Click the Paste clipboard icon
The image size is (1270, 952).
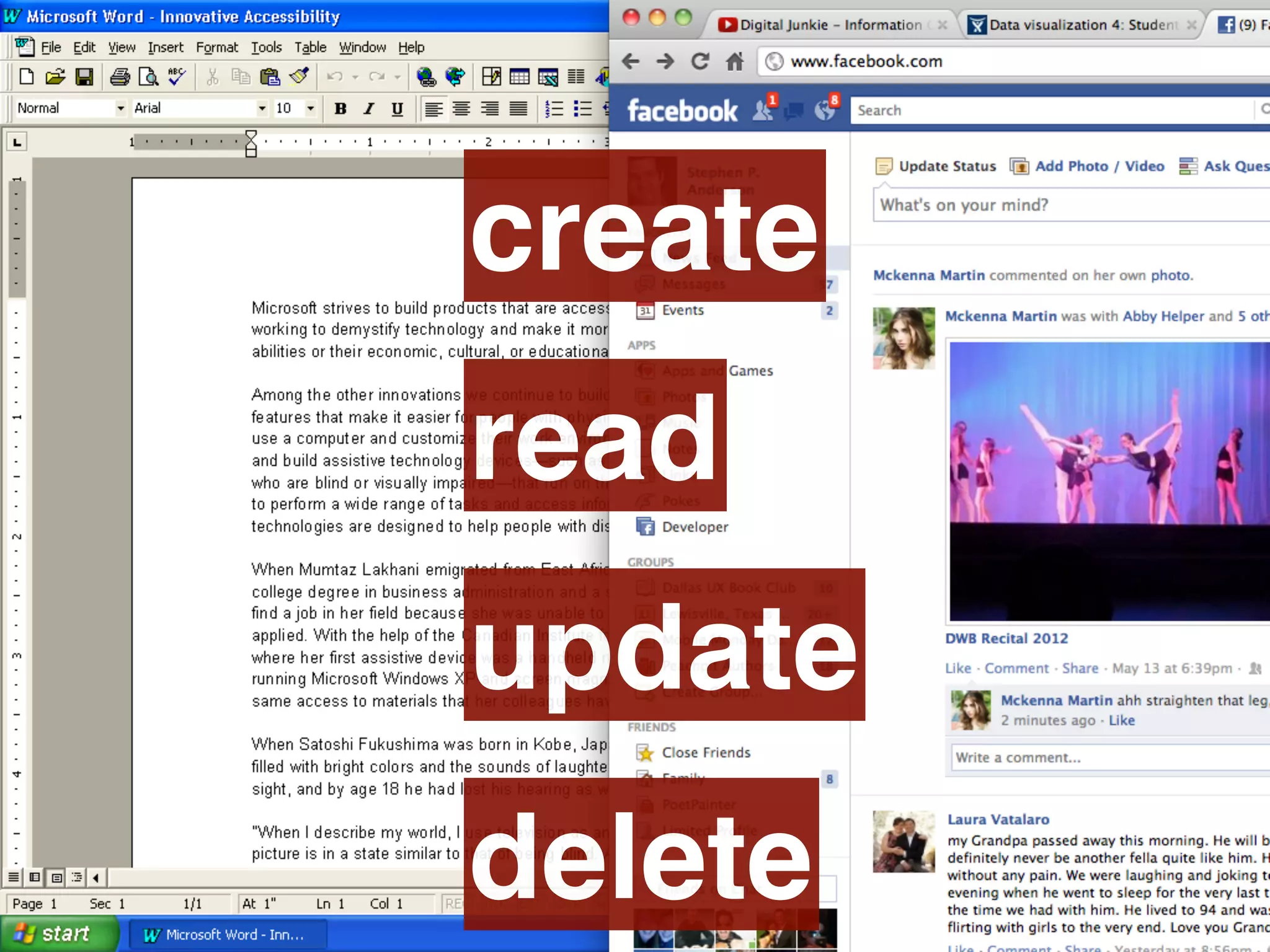pyautogui.click(x=270, y=77)
